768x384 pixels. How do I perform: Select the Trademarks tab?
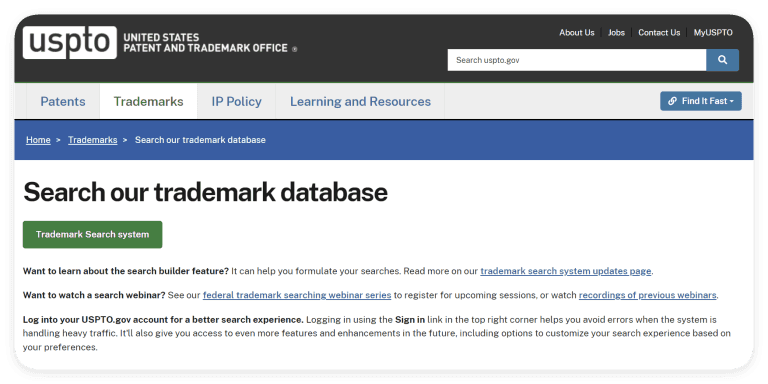click(x=148, y=101)
